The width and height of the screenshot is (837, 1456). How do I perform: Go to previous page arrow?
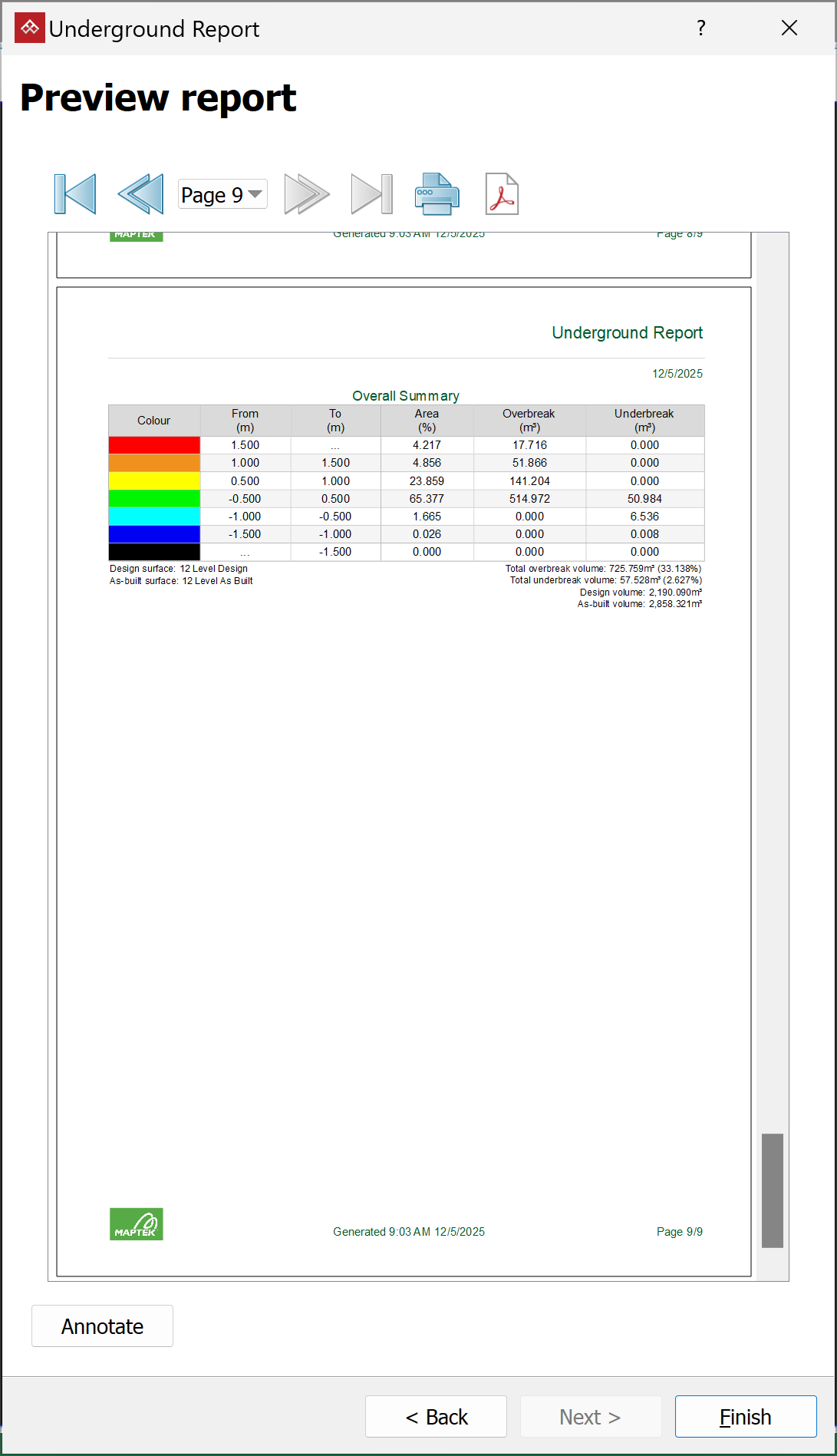pyautogui.click(x=141, y=194)
